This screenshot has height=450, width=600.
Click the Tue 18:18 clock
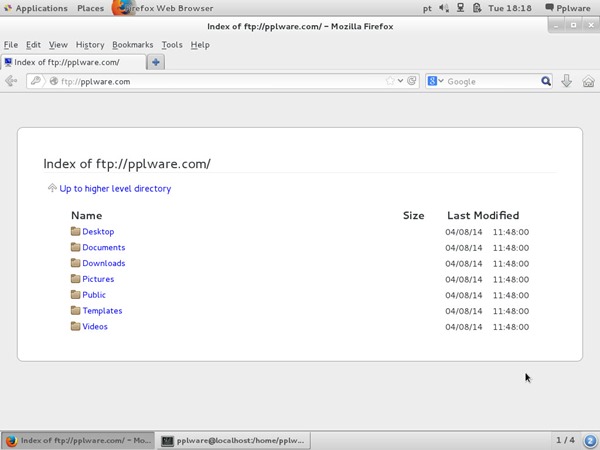pyautogui.click(x=510, y=8)
